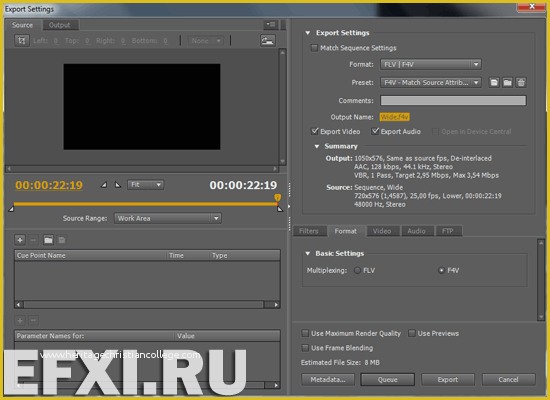Open the FTP tab
The width and height of the screenshot is (550, 400).
coord(448,231)
